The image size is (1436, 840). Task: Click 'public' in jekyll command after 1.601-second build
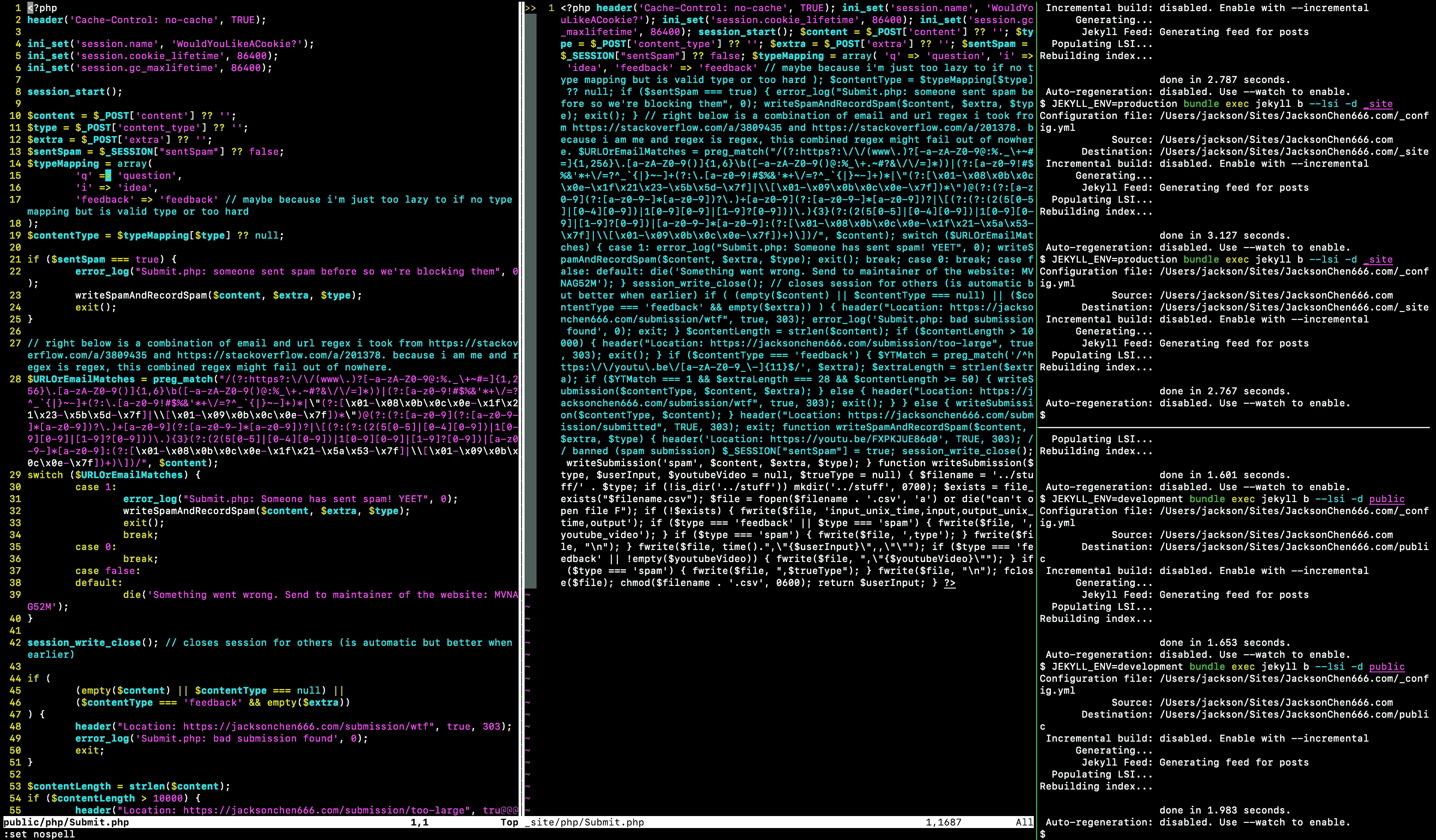tap(1386, 499)
